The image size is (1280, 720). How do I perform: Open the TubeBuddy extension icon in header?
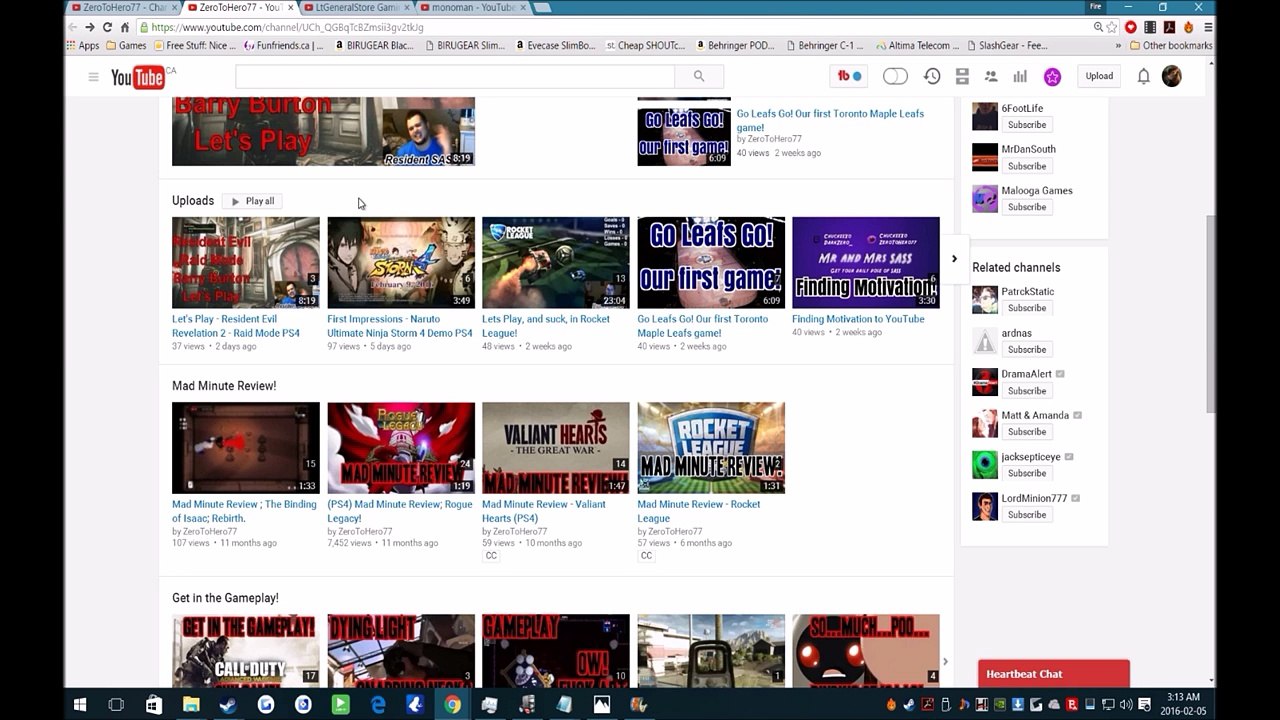[849, 76]
